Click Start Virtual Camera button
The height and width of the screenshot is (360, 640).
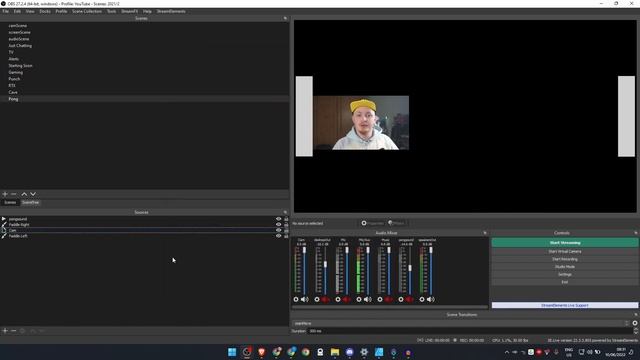(565, 251)
